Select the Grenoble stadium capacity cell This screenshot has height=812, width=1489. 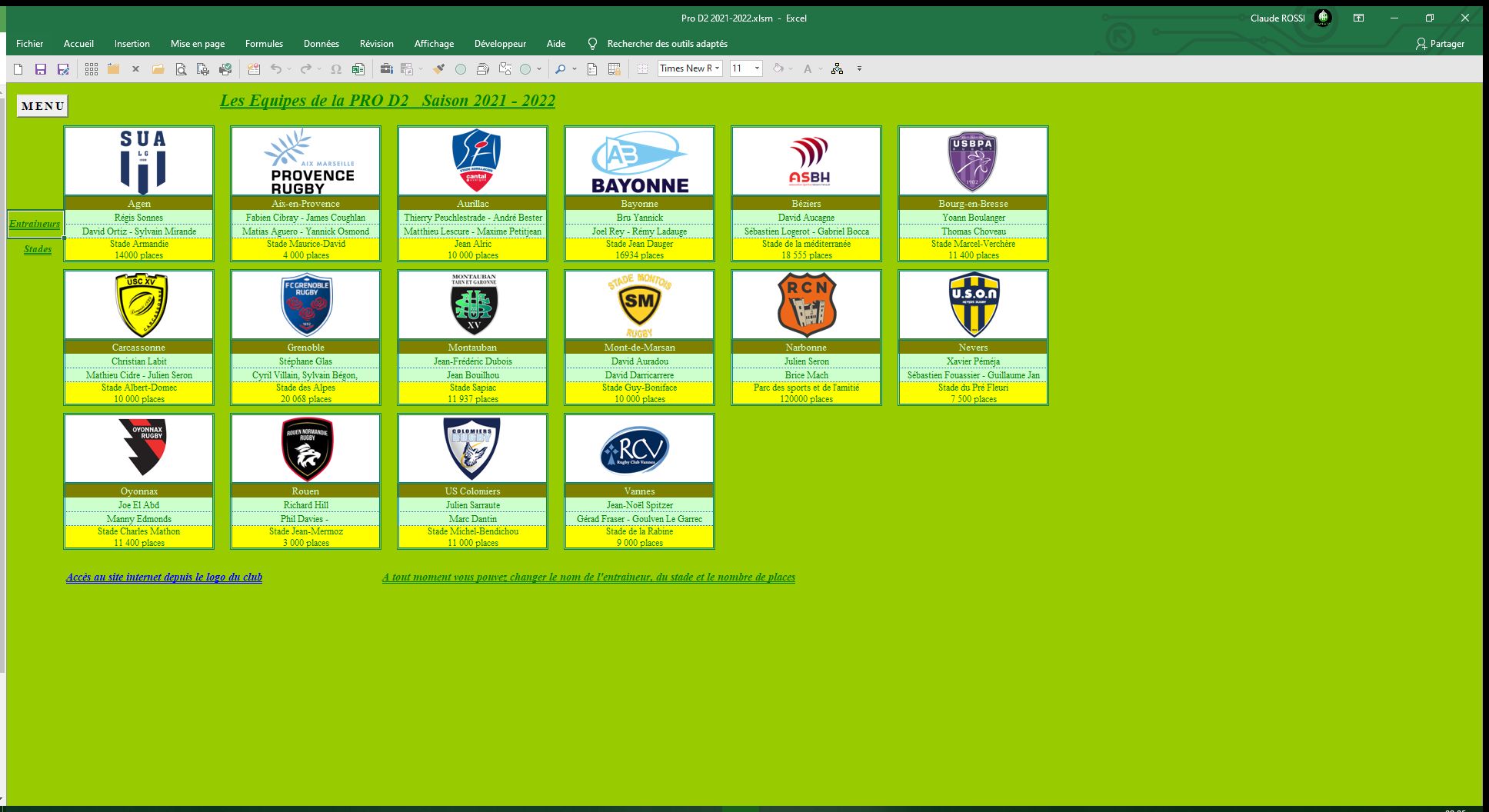305,399
